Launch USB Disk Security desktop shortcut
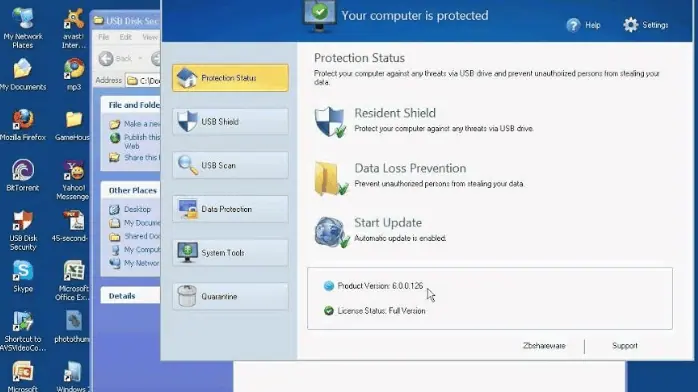This screenshot has width=698, height=392. (x=23, y=230)
